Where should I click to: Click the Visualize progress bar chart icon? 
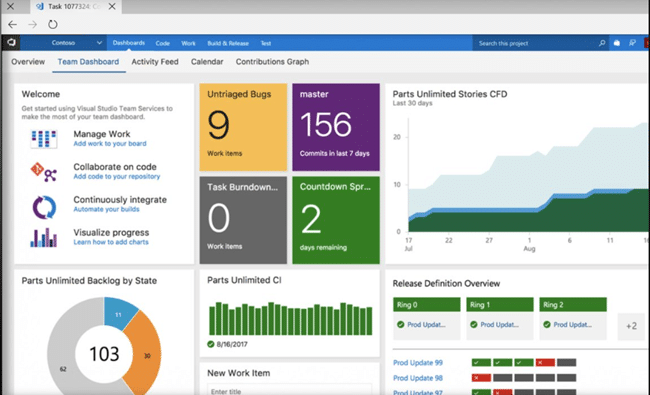(x=44, y=237)
